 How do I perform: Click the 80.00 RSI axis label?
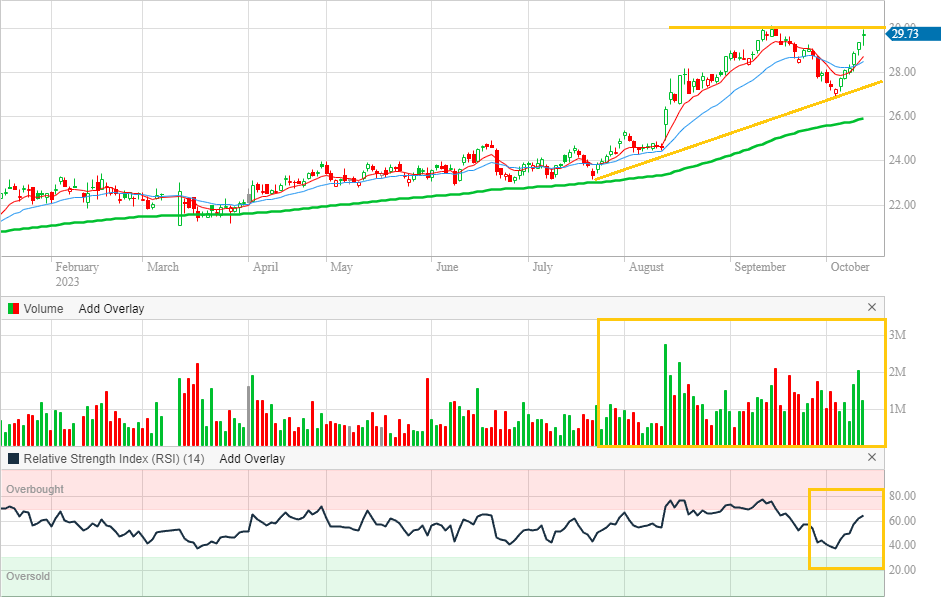click(903, 497)
